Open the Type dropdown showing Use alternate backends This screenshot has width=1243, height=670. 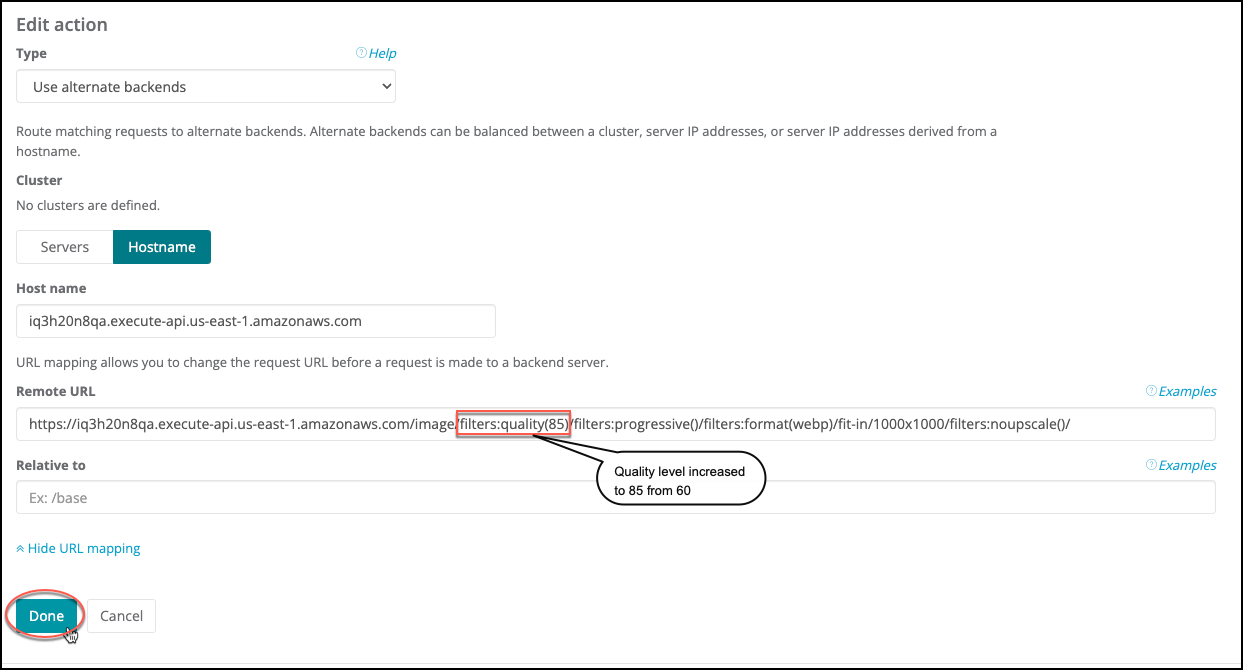point(206,87)
